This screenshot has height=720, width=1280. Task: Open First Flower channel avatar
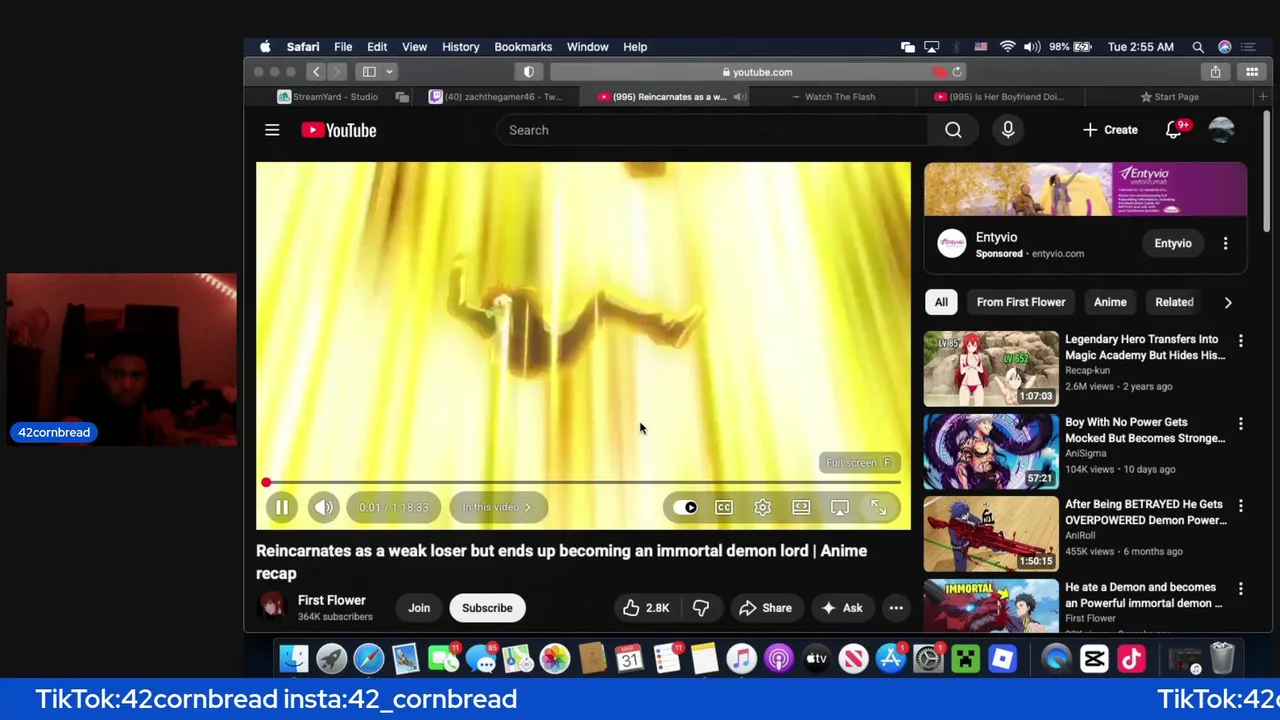point(271,607)
